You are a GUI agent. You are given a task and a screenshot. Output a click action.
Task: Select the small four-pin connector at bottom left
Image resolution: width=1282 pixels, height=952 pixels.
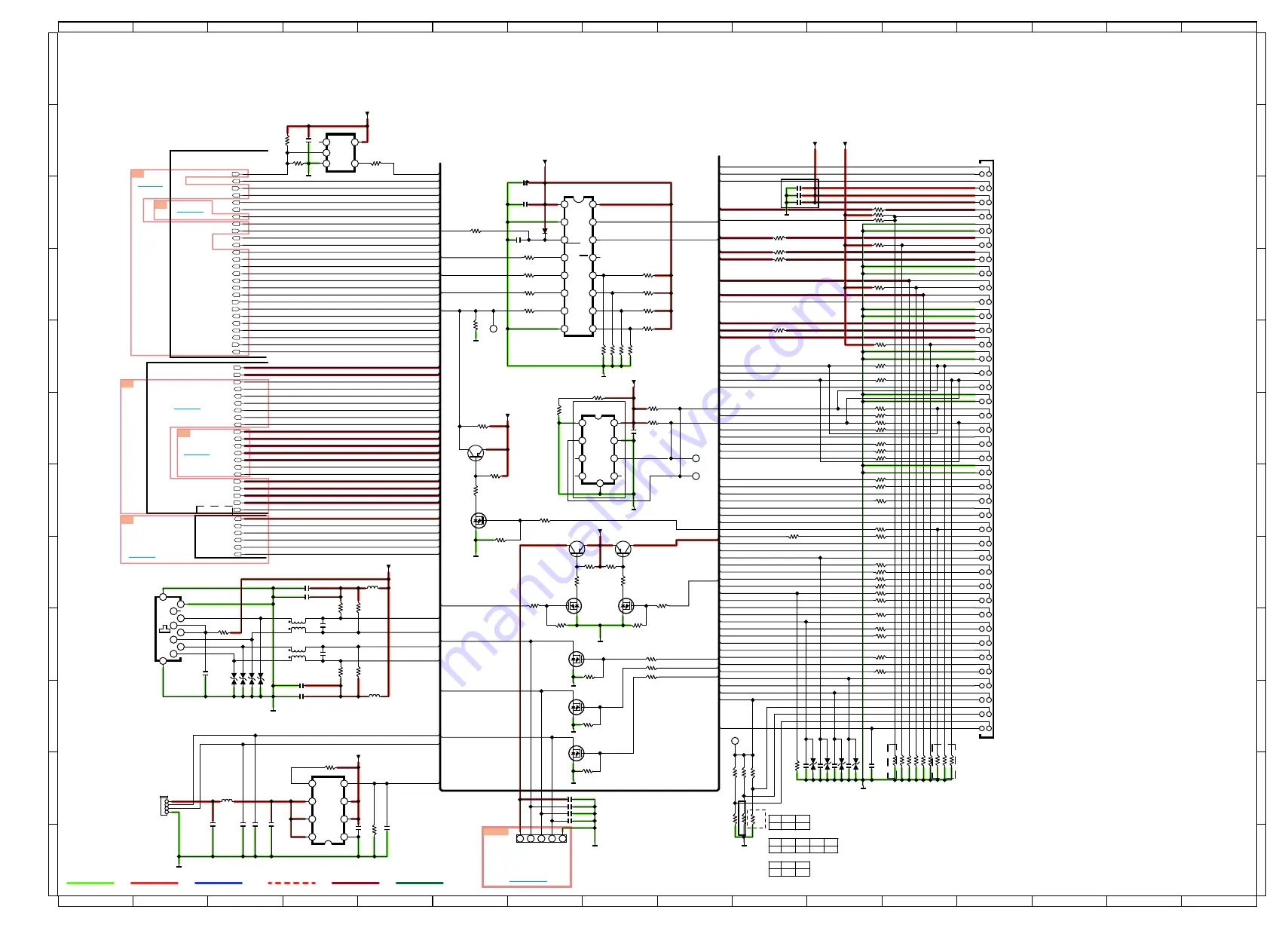point(164,806)
